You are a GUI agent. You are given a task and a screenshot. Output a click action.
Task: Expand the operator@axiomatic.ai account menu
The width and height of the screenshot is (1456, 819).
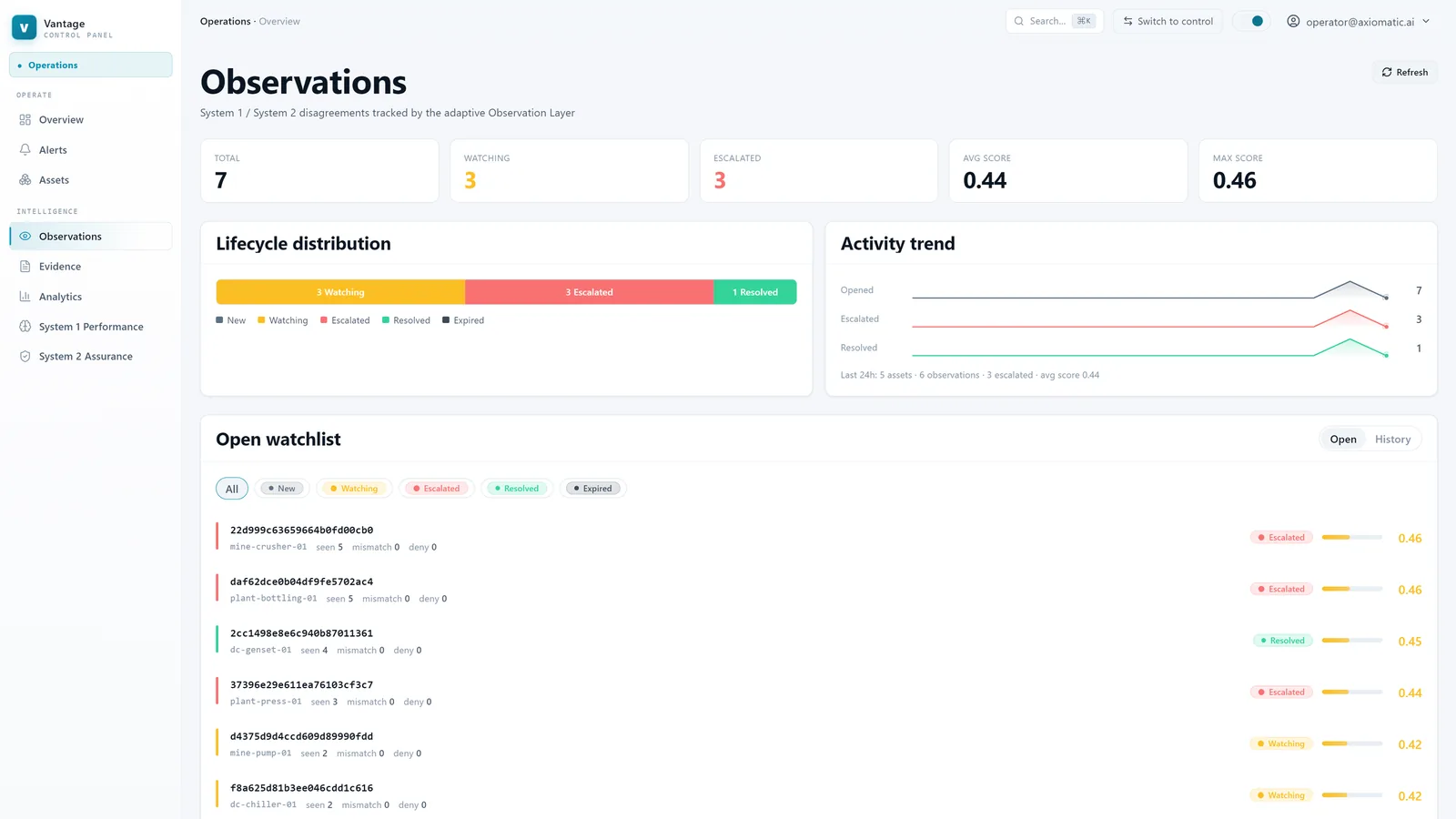1359,21
